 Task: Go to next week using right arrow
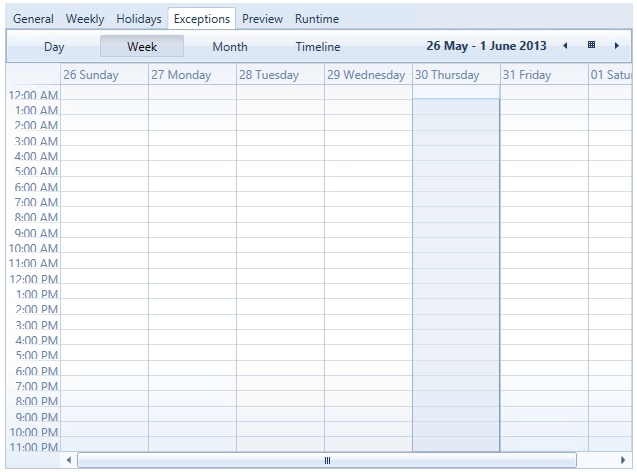click(x=616, y=46)
